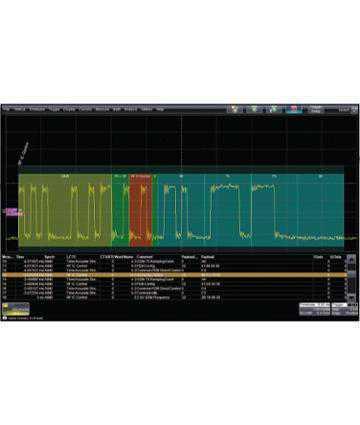The width and height of the screenshot is (360, 425).
Task: Click the teal decoded region of the waveform
Action: 250,210
